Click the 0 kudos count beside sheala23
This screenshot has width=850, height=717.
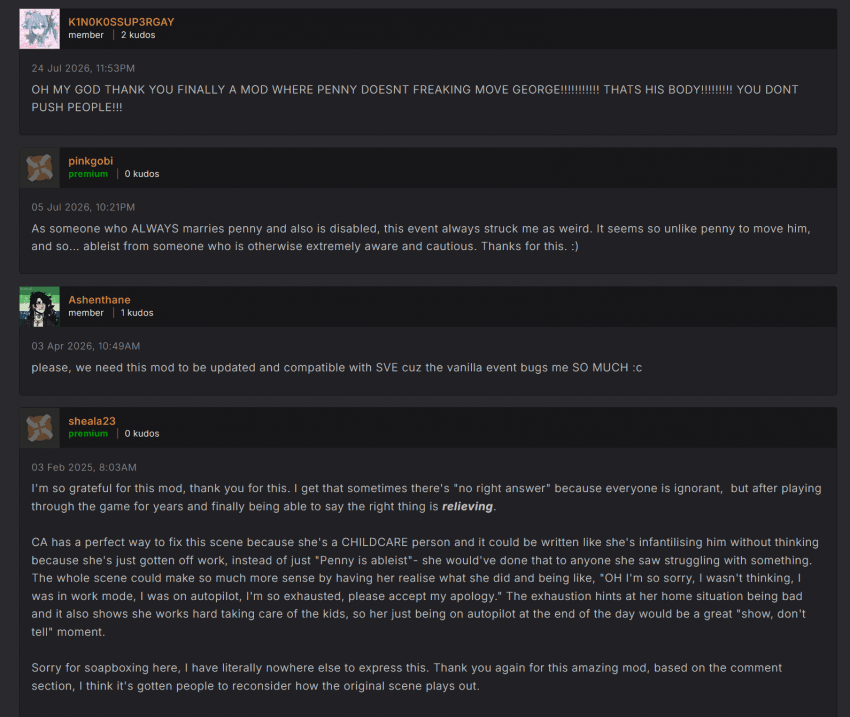point(141,434)
